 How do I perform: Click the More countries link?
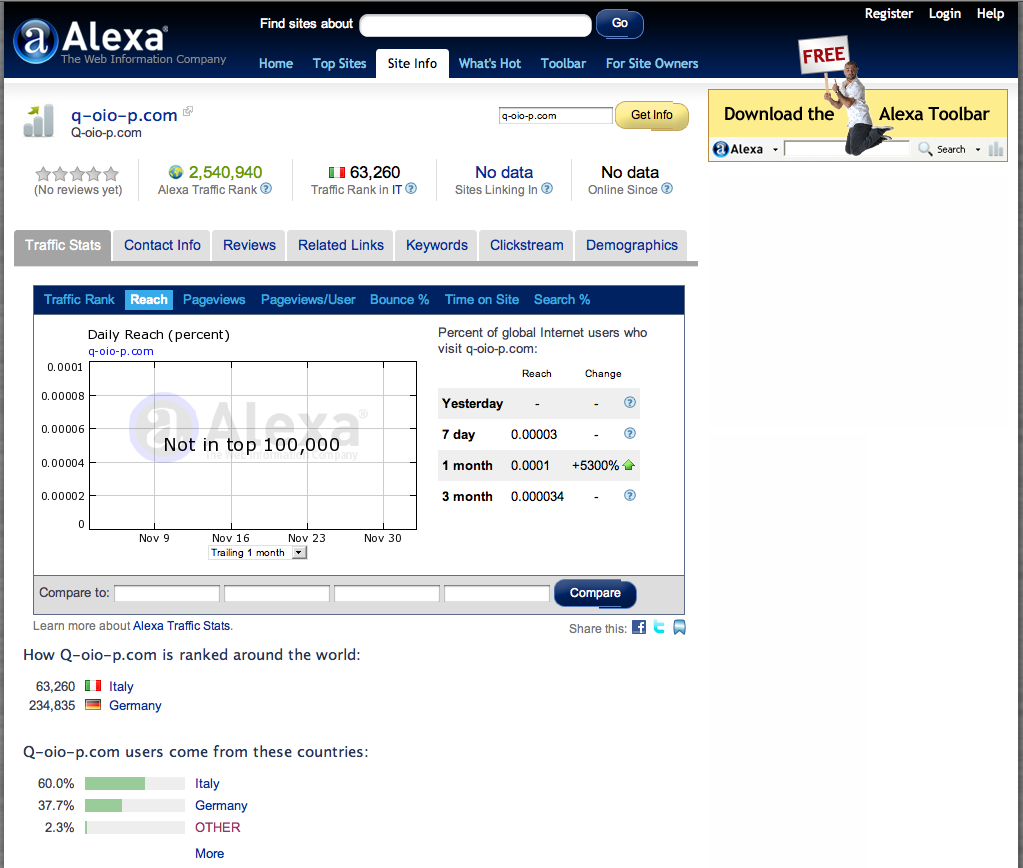[x=209, y=854]
